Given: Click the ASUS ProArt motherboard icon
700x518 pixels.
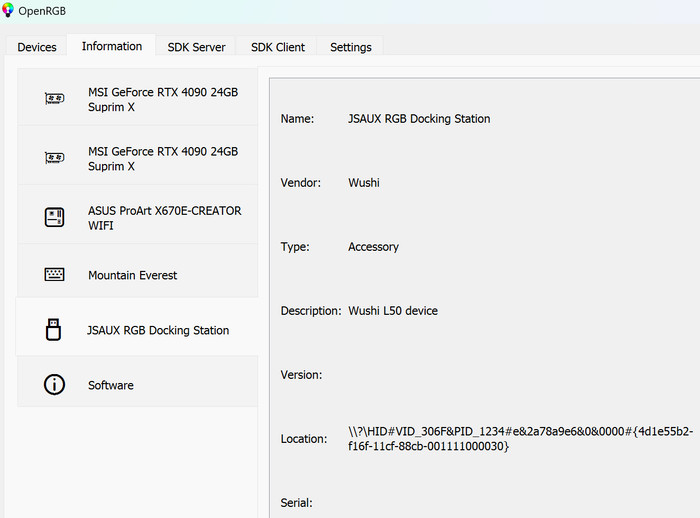Looking at the screenshot, I should [x=54, y=217].
